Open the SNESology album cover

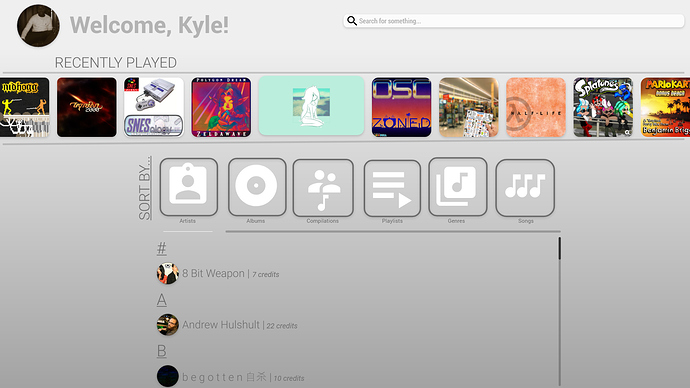coord(154,107)
